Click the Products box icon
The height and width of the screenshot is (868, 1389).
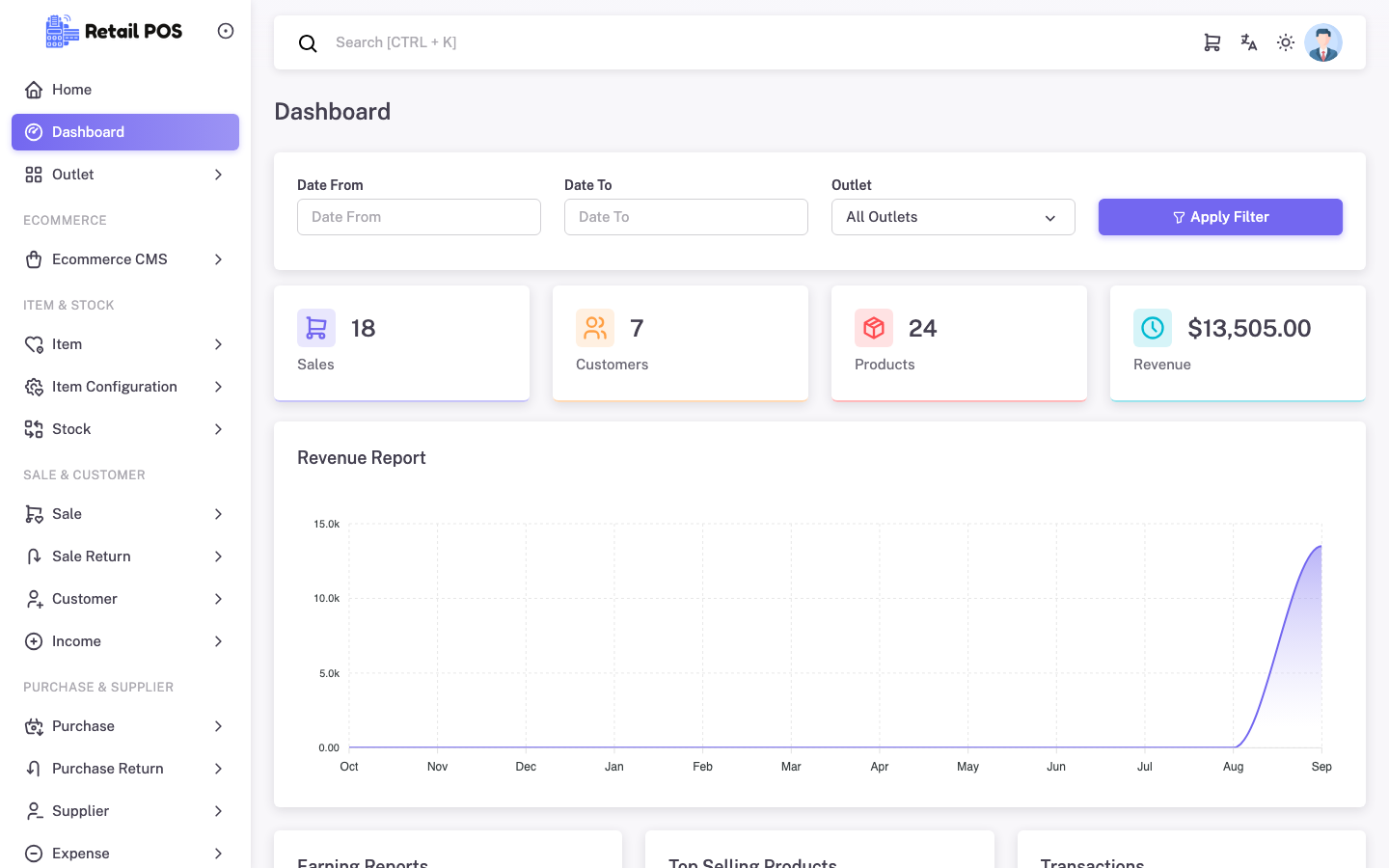tap(874, 328)
